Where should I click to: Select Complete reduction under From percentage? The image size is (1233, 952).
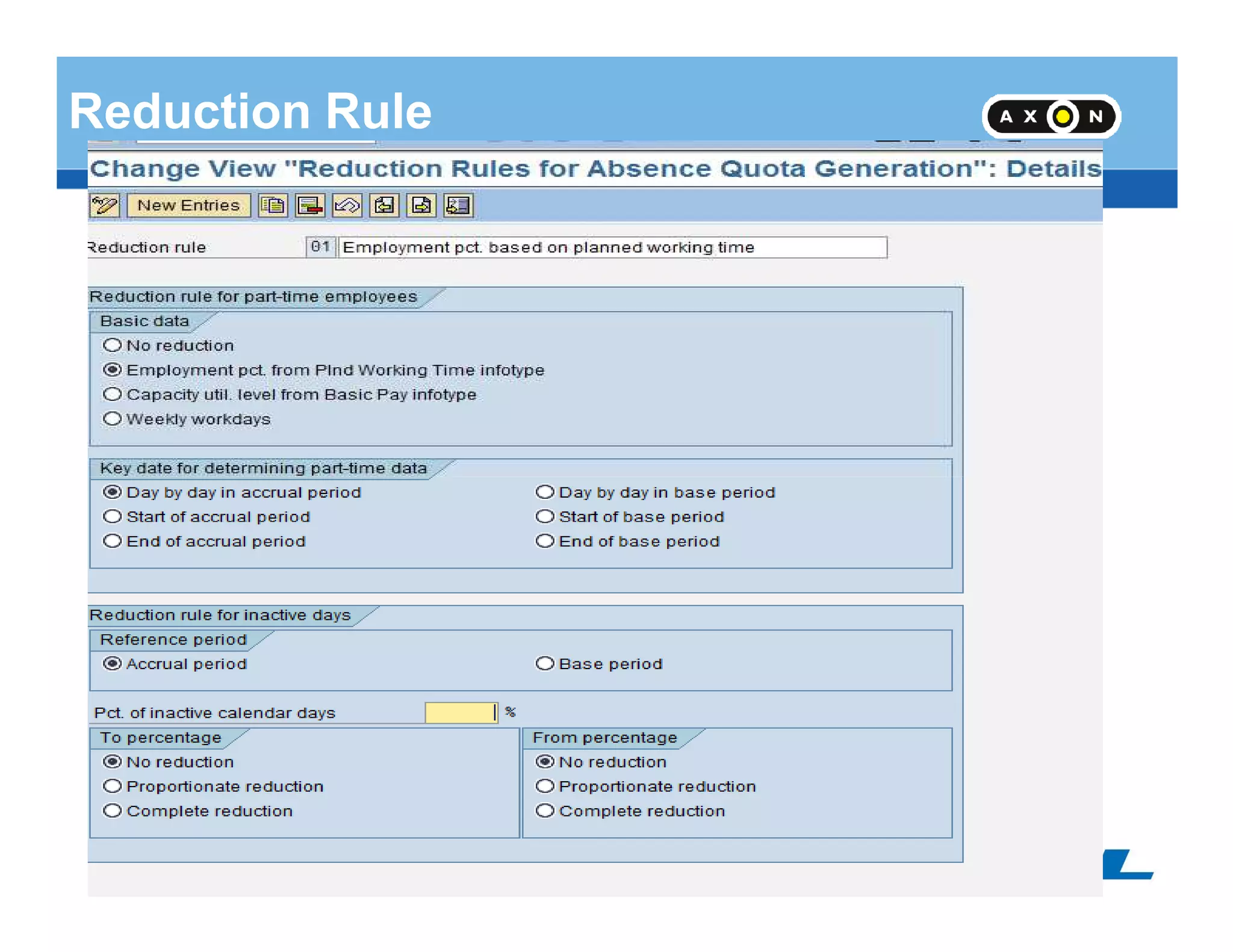tap(544, 811)
